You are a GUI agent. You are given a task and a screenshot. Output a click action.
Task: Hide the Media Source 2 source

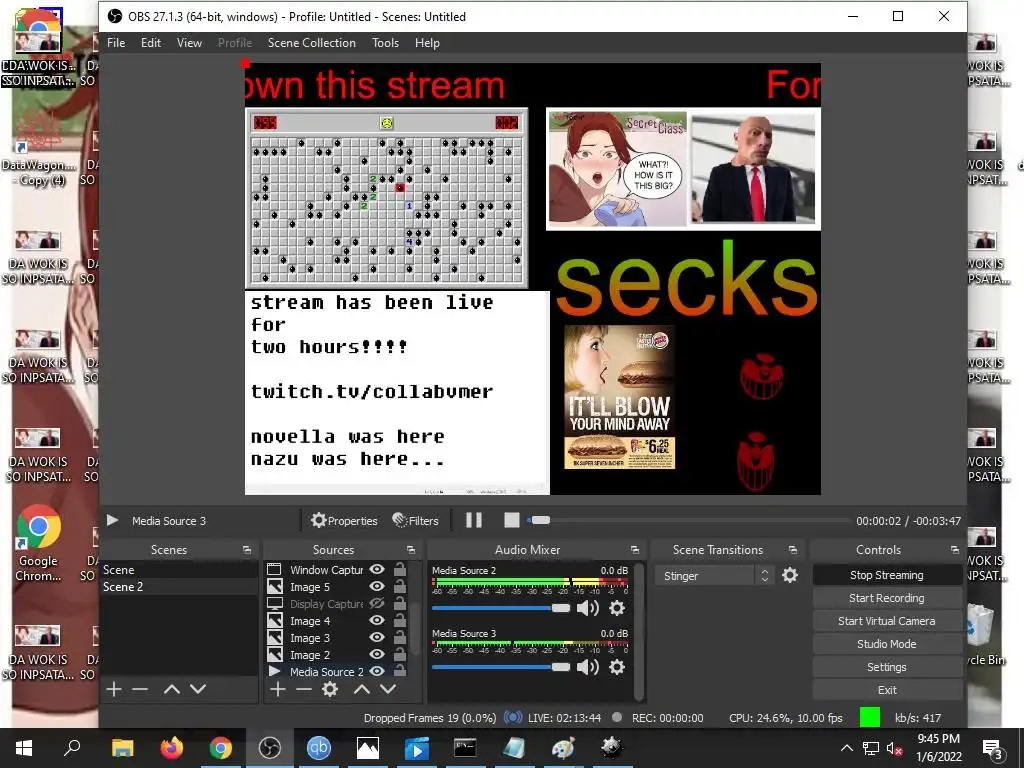(x=377, y=671)
